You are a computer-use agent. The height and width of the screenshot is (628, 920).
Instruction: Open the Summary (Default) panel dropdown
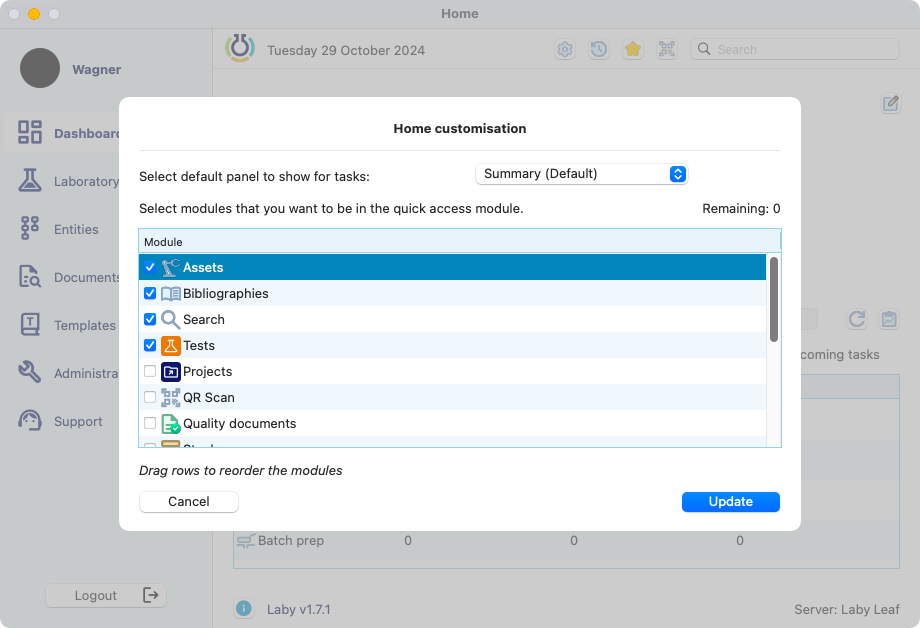[x=581, y=174]
